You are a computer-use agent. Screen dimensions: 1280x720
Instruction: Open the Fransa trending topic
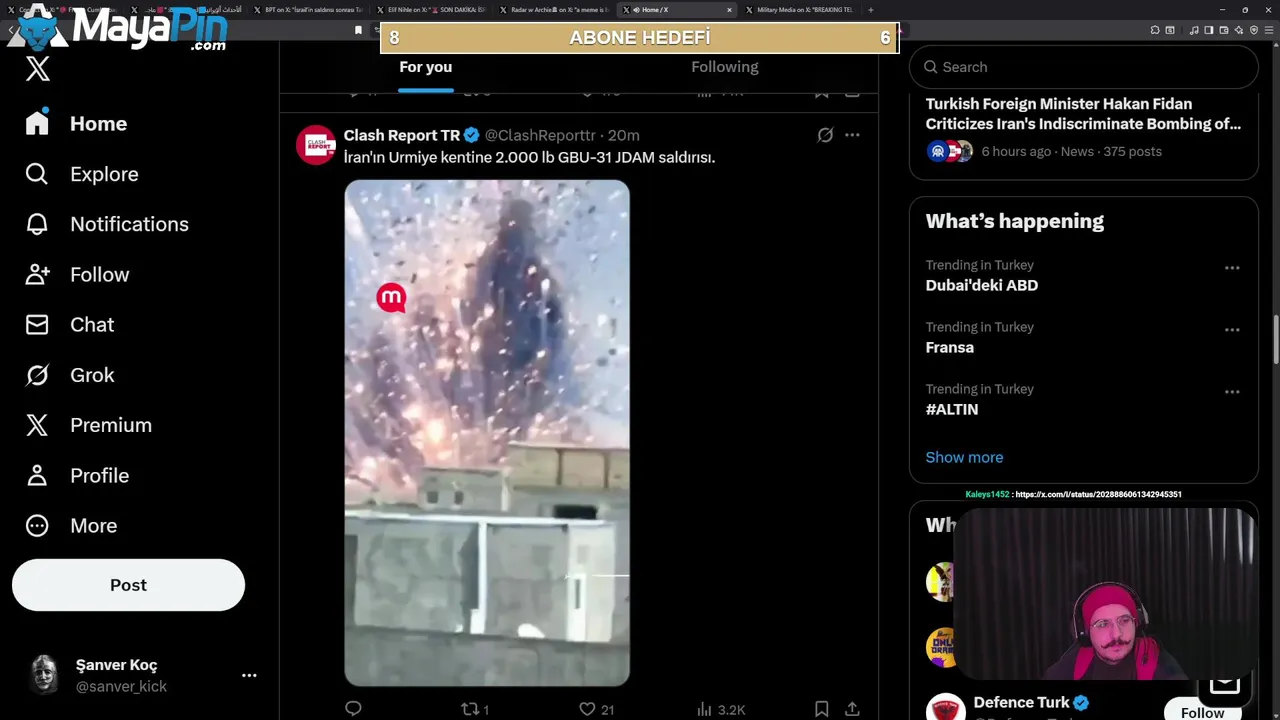950,347
